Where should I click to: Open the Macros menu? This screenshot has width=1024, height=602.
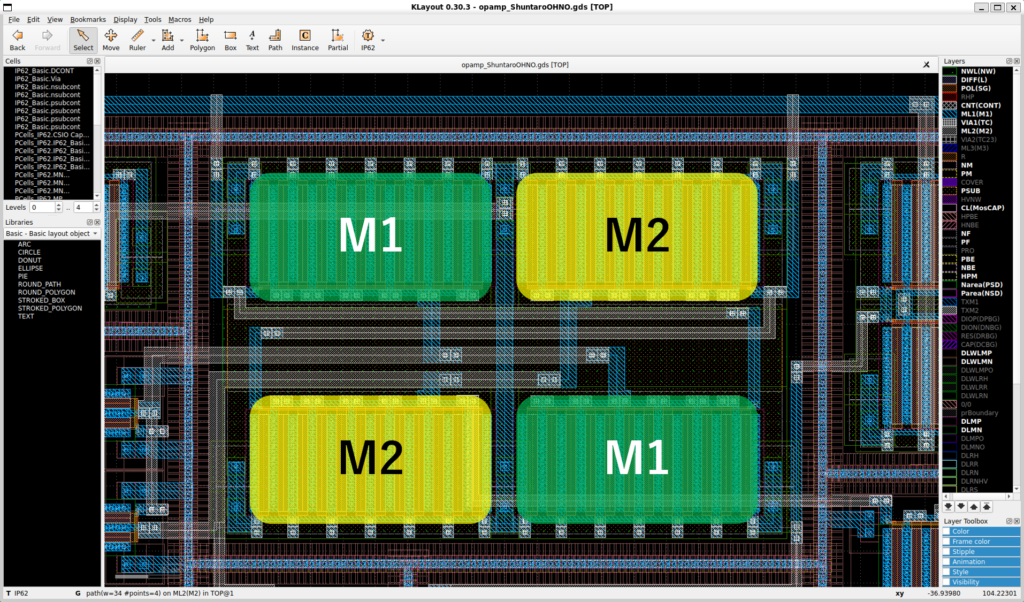180,19
